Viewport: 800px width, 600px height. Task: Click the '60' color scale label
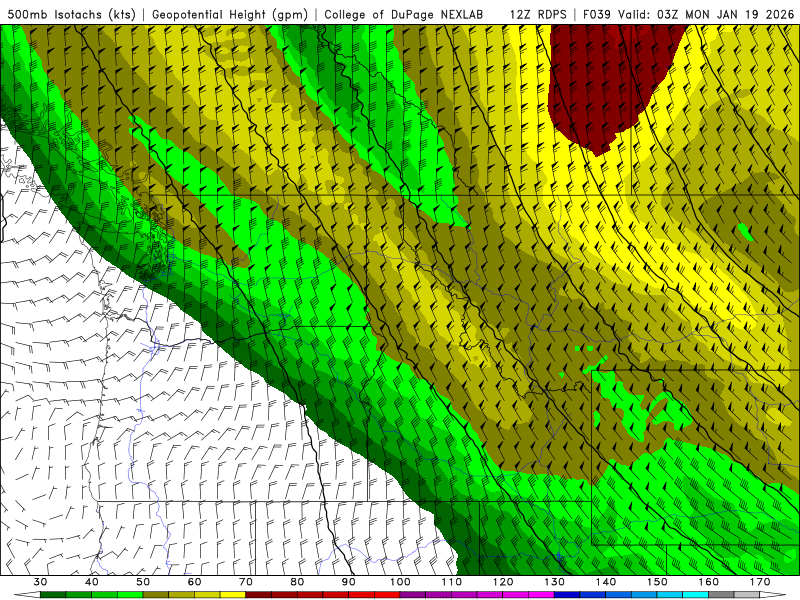click(194, 582)
